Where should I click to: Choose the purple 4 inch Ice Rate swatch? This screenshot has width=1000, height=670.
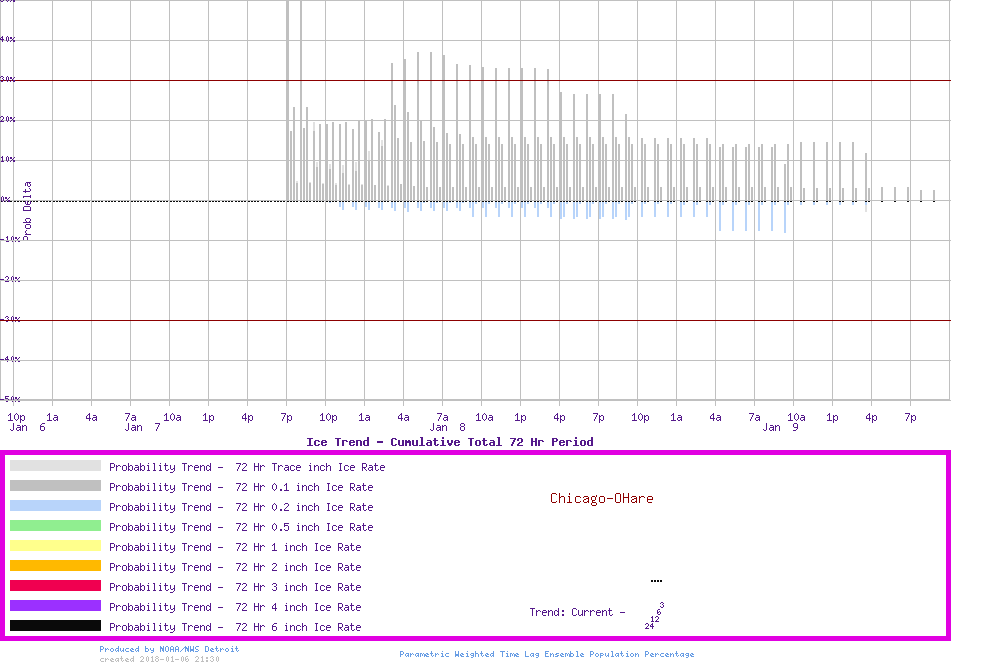(55, 606)
